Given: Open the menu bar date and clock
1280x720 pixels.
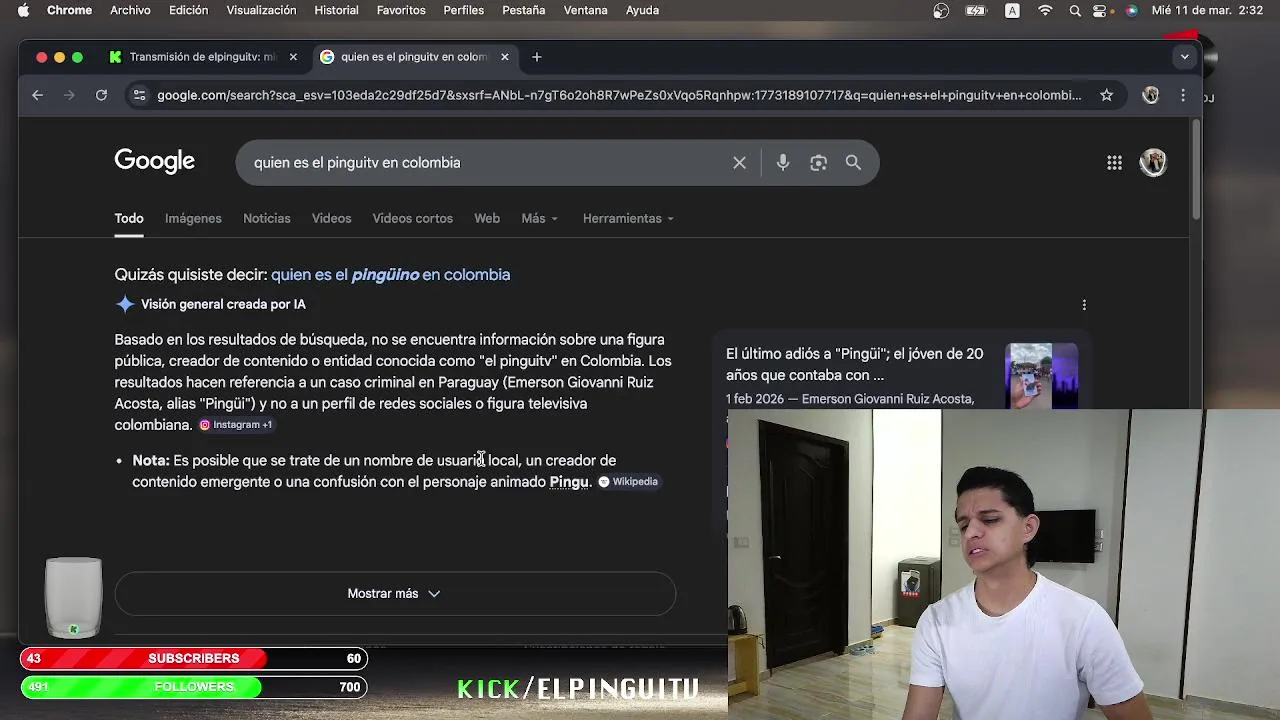Looking at the screenshot, I should click(x=1208, y=10).
